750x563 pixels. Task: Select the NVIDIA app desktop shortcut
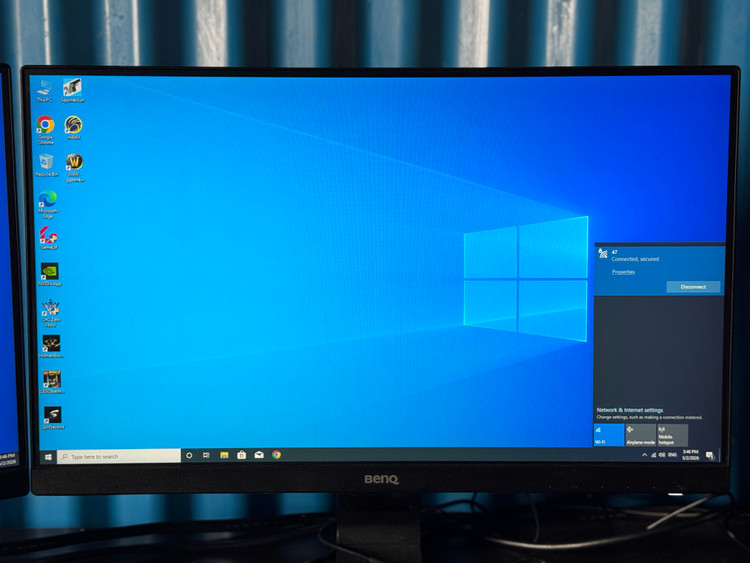coord(50,275)
